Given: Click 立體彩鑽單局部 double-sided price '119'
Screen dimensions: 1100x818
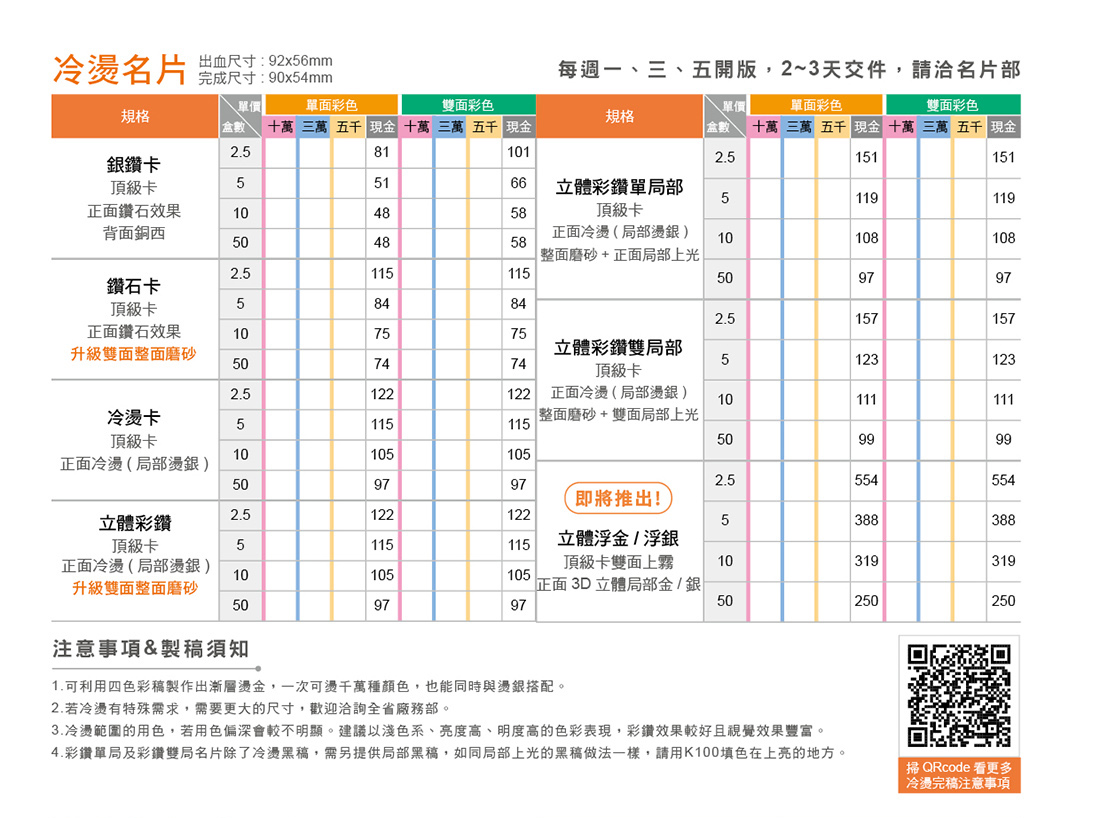Looking at the screenshot, I should (1003, 199).
